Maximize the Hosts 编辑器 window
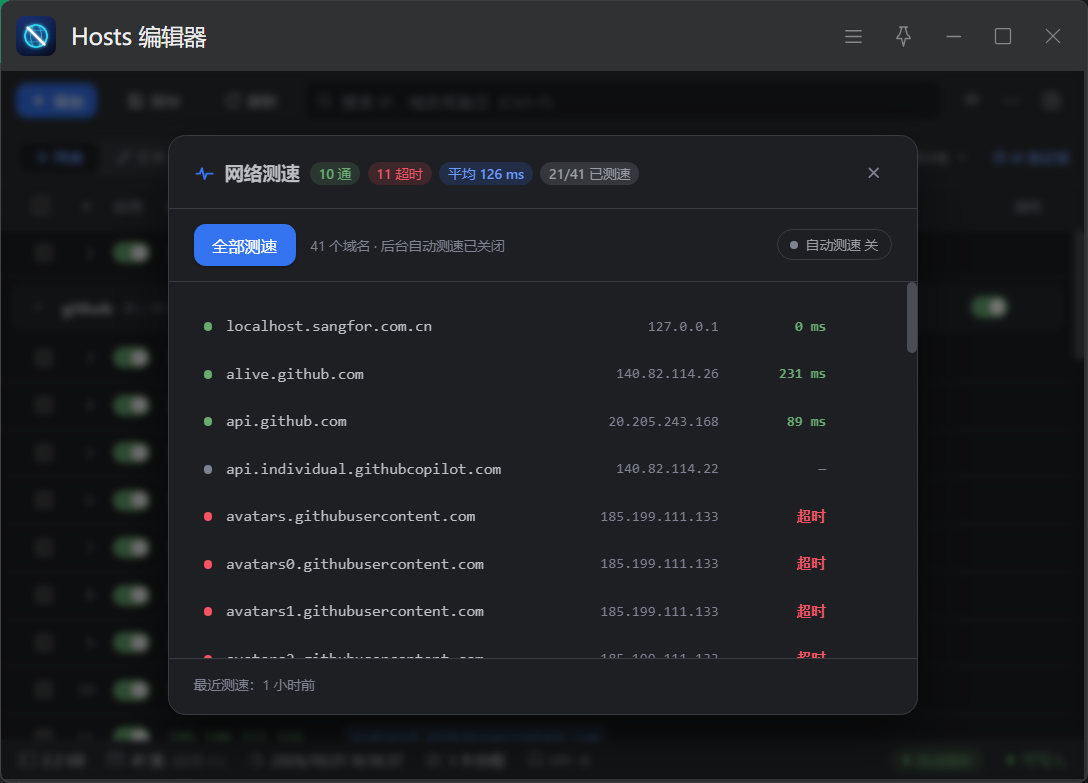Viewport: 1088px width, 783px height. click(x=1003, y=36)
